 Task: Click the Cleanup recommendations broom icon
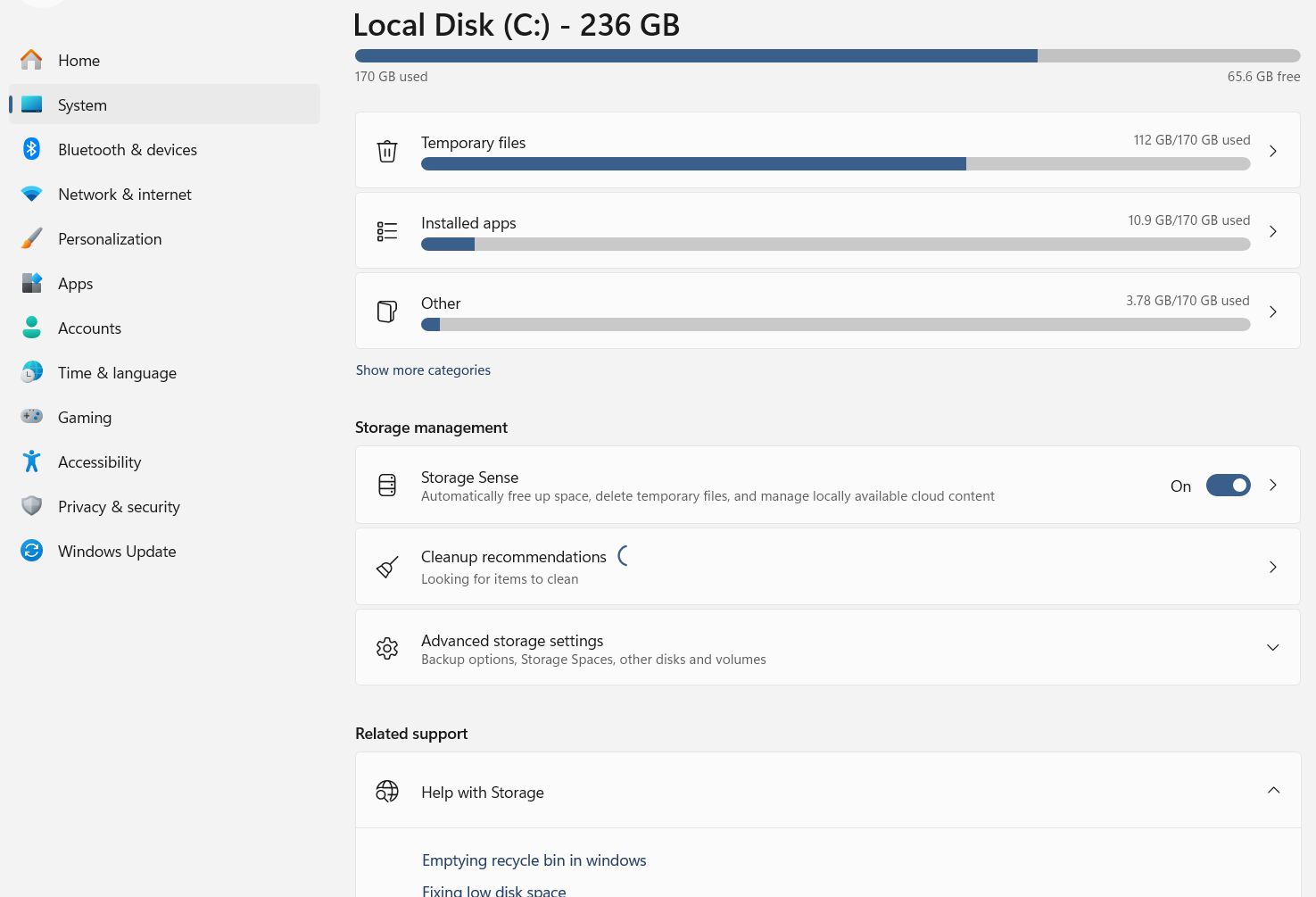[x=387, y=567]
